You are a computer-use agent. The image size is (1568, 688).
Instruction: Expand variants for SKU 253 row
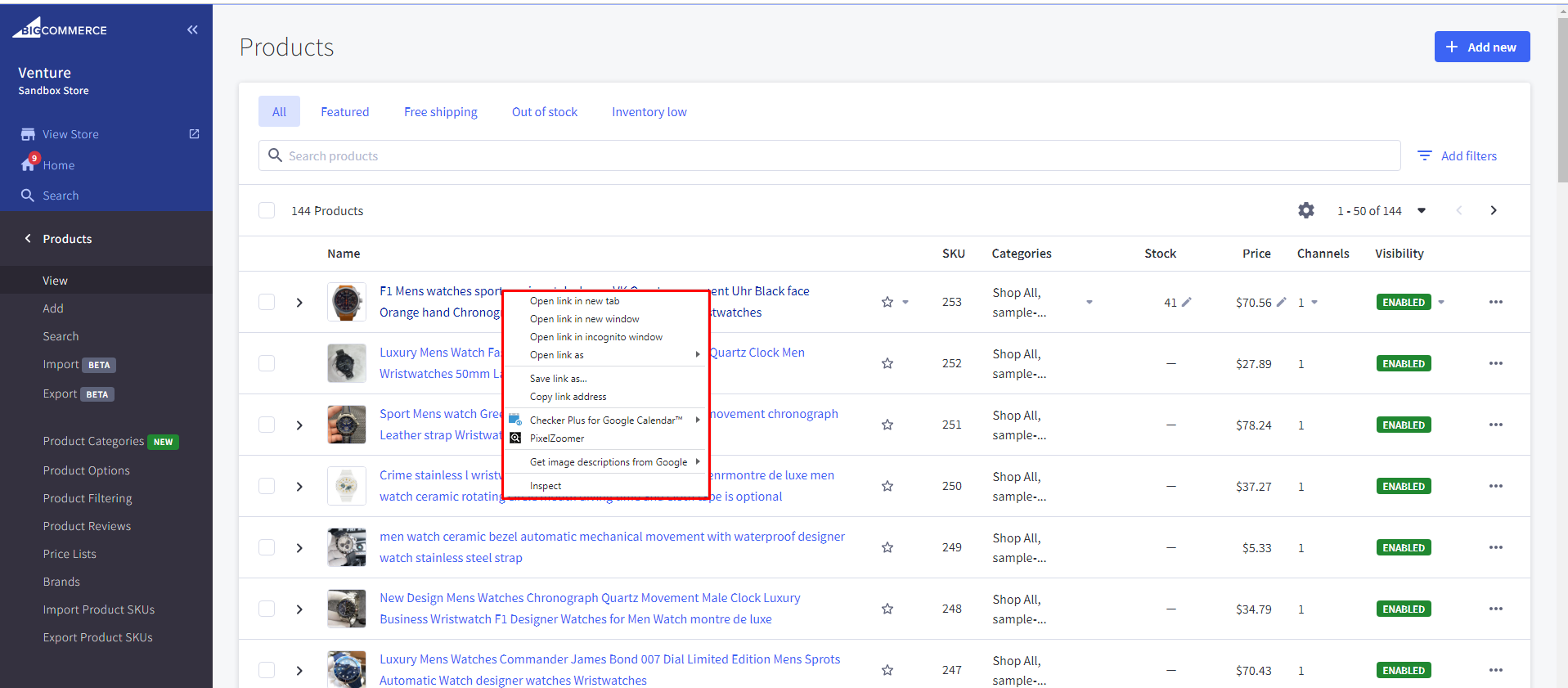(x=299, y=303)
